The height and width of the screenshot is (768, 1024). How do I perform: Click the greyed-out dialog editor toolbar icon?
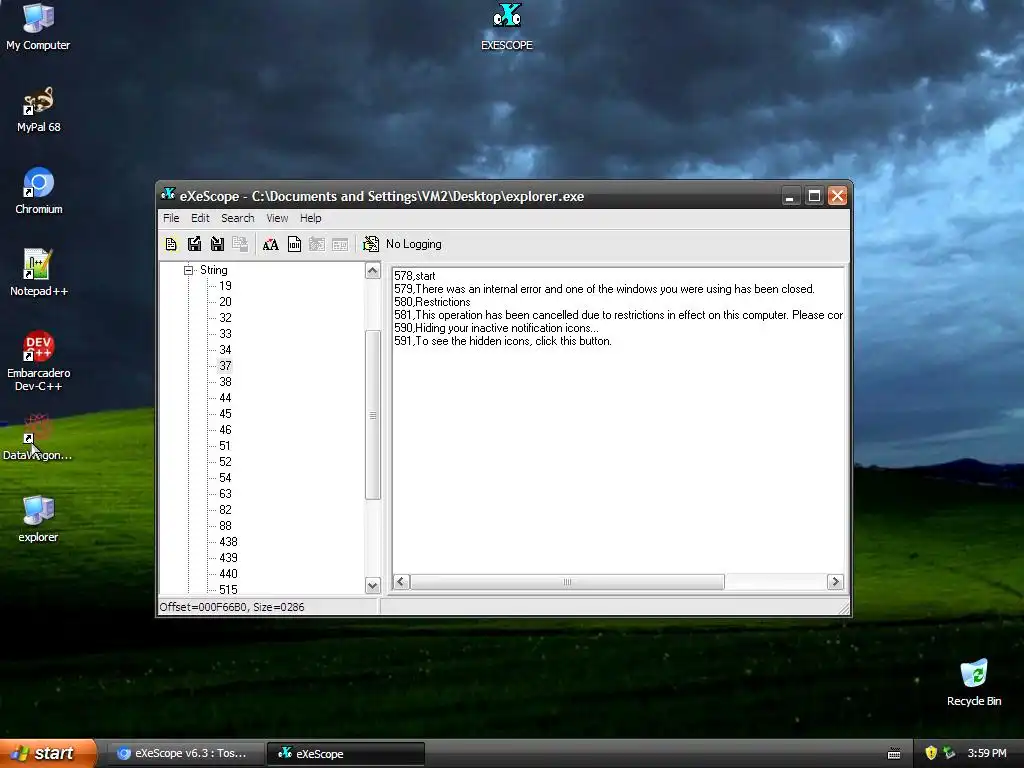coord(317,244)
